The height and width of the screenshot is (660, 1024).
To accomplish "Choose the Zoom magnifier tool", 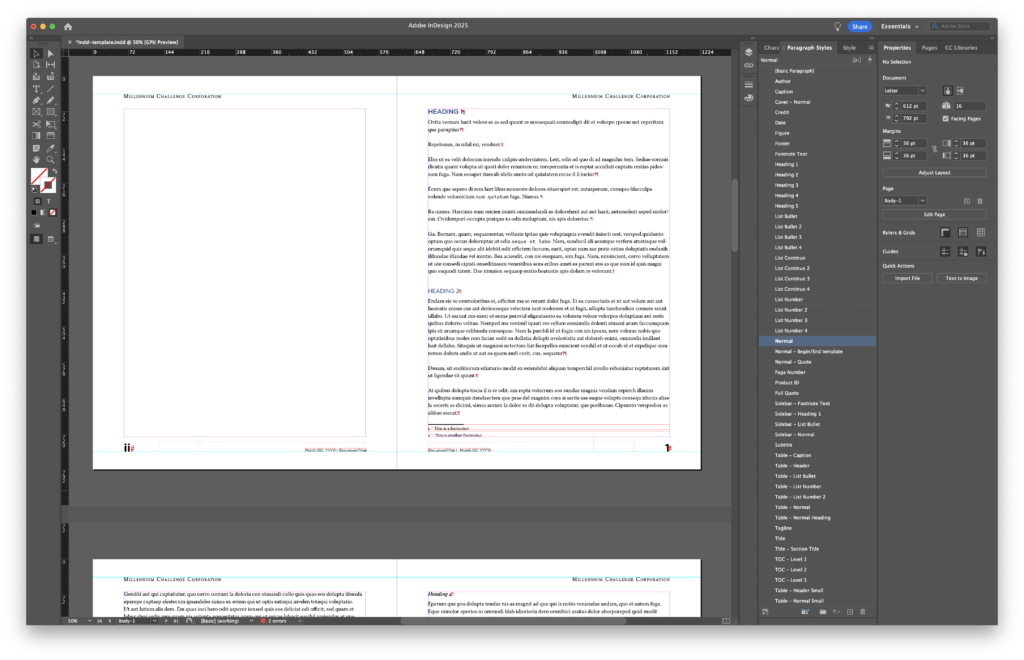I will [50, 160].
